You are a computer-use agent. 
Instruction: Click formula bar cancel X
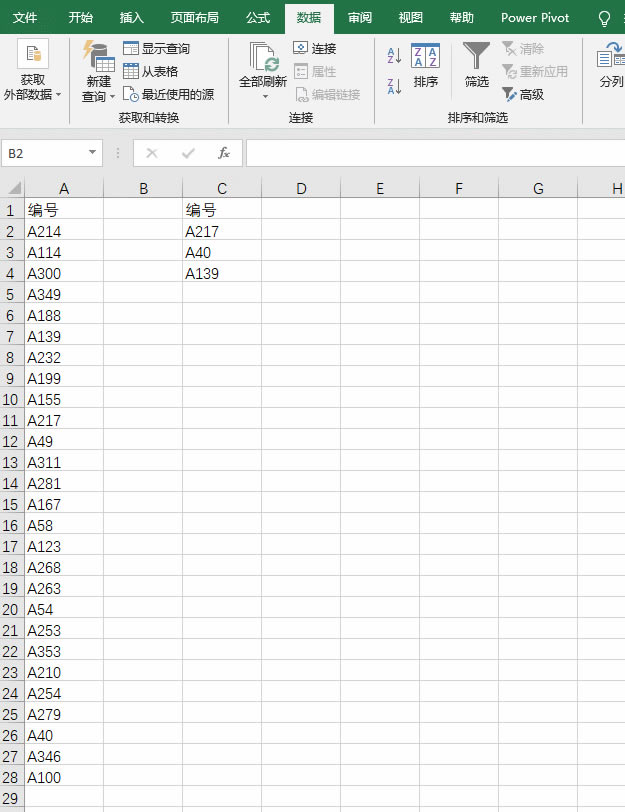(x=152, y=153)
